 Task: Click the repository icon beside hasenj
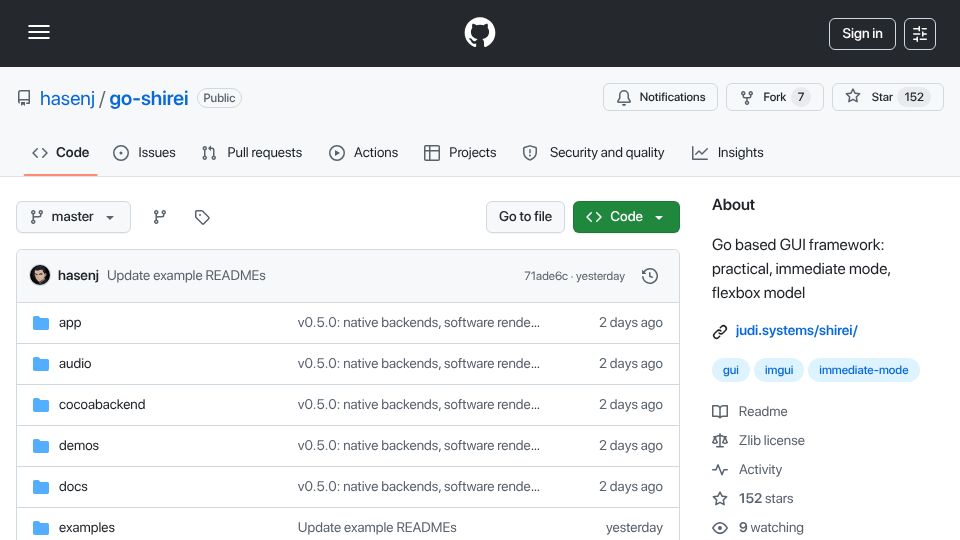pos(24,98)
